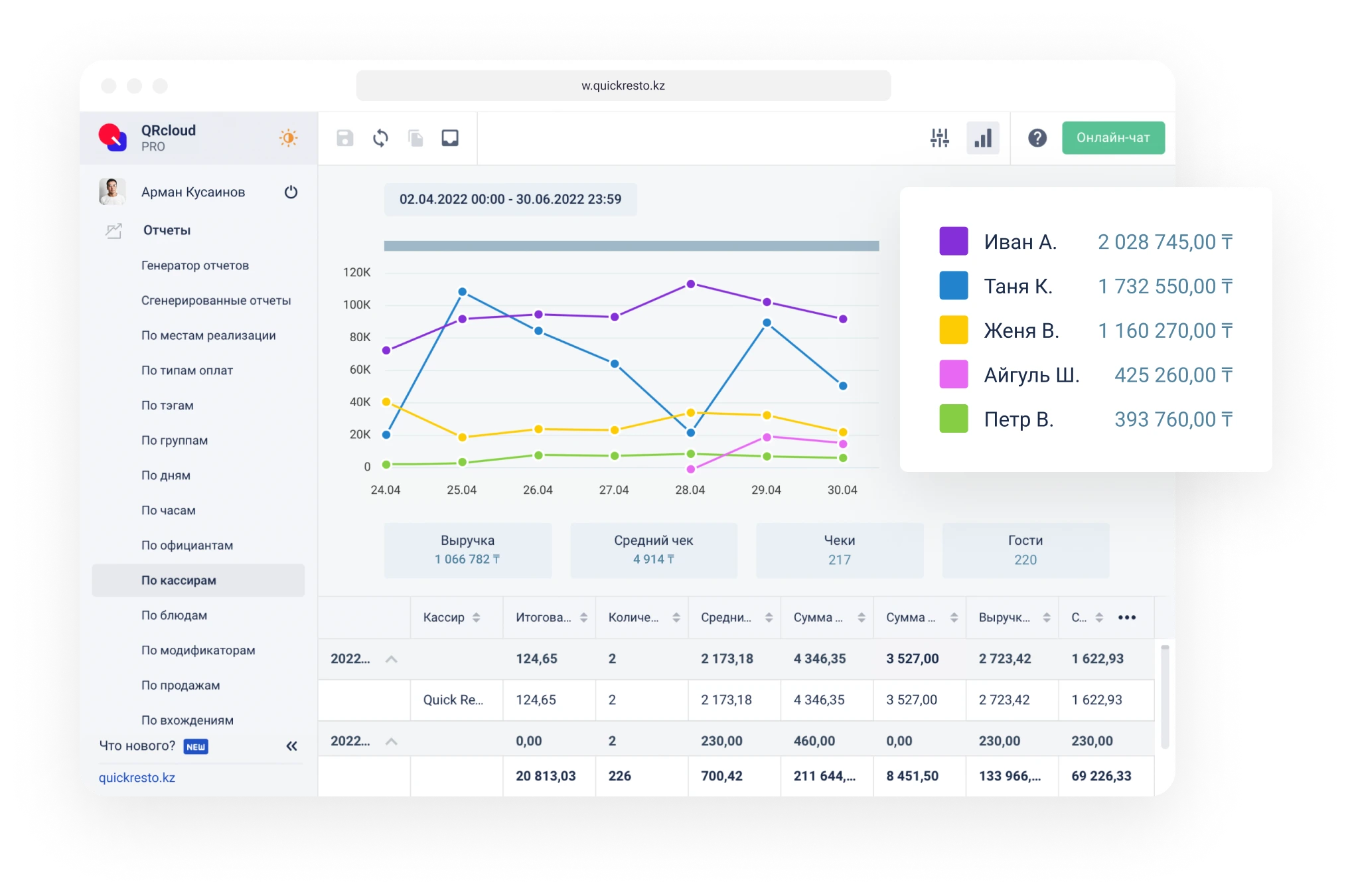Open the three dots column options menu

[x=1126, y=617]
